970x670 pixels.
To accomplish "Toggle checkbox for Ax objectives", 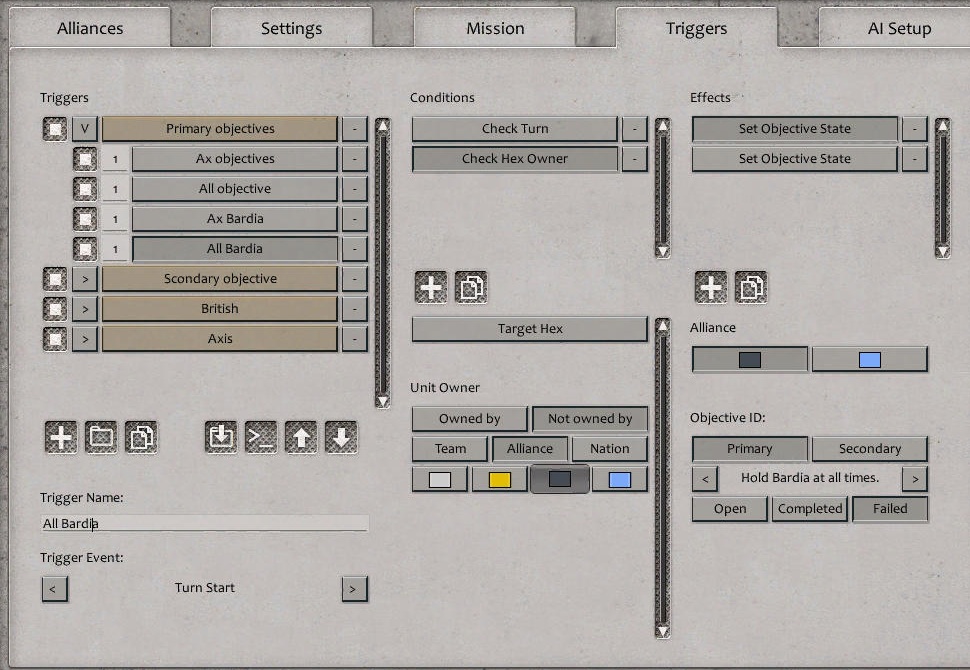I will [x=85, y=159].
